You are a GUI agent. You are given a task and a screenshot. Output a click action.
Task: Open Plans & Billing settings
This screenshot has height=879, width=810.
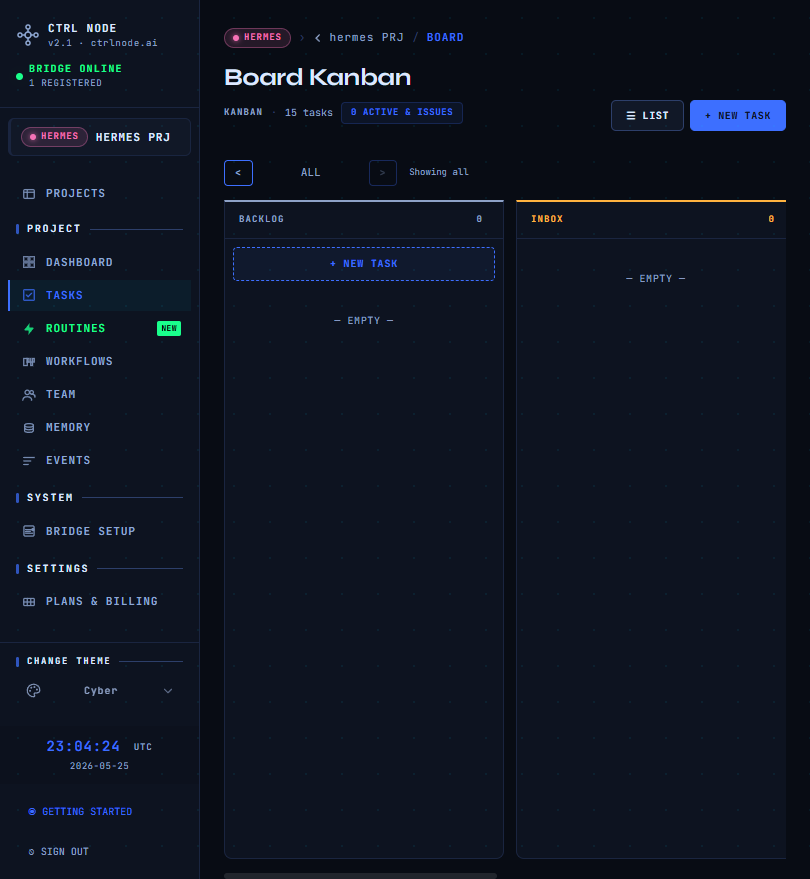pyautogui.click(x=101, y=602)
